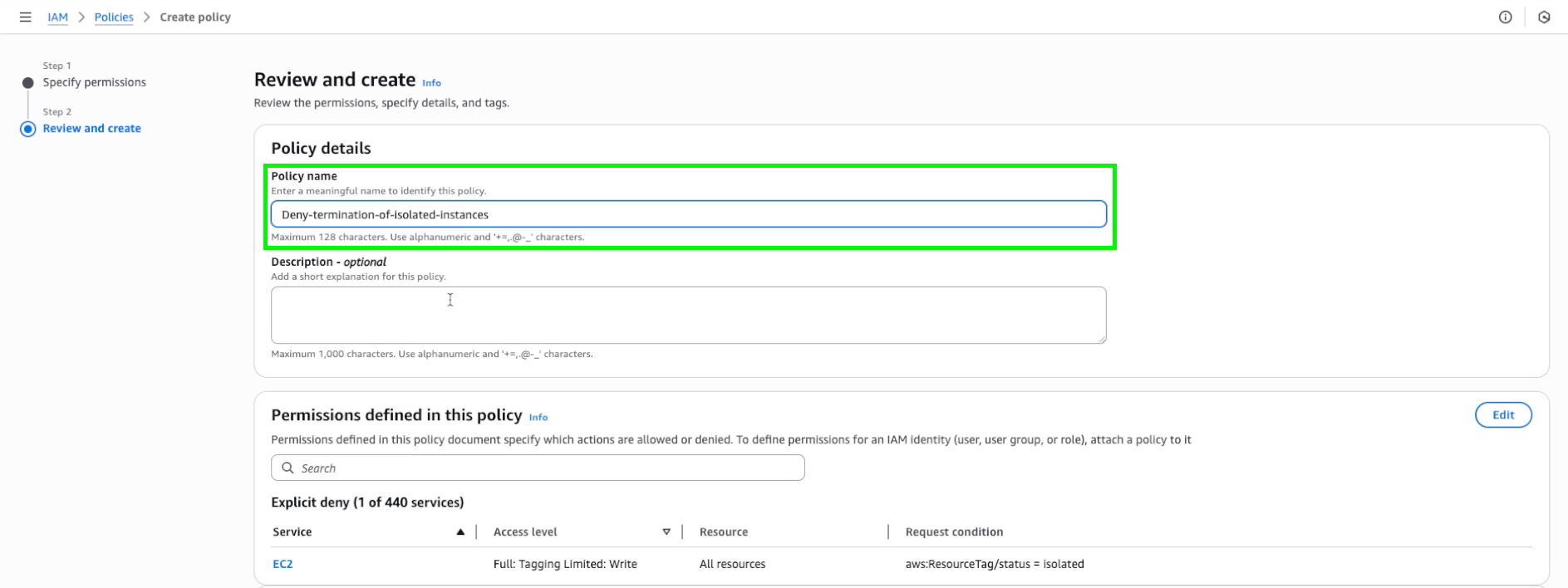Click the Step 1 step indicator dot
The width and height of the screenshot is (1568, 588).
click(x=28, y=83)
